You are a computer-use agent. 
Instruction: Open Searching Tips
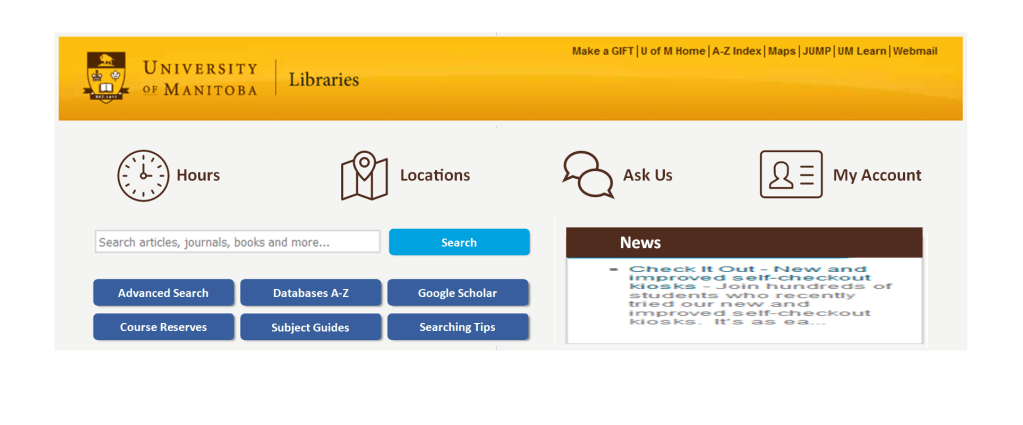(457, 327)
